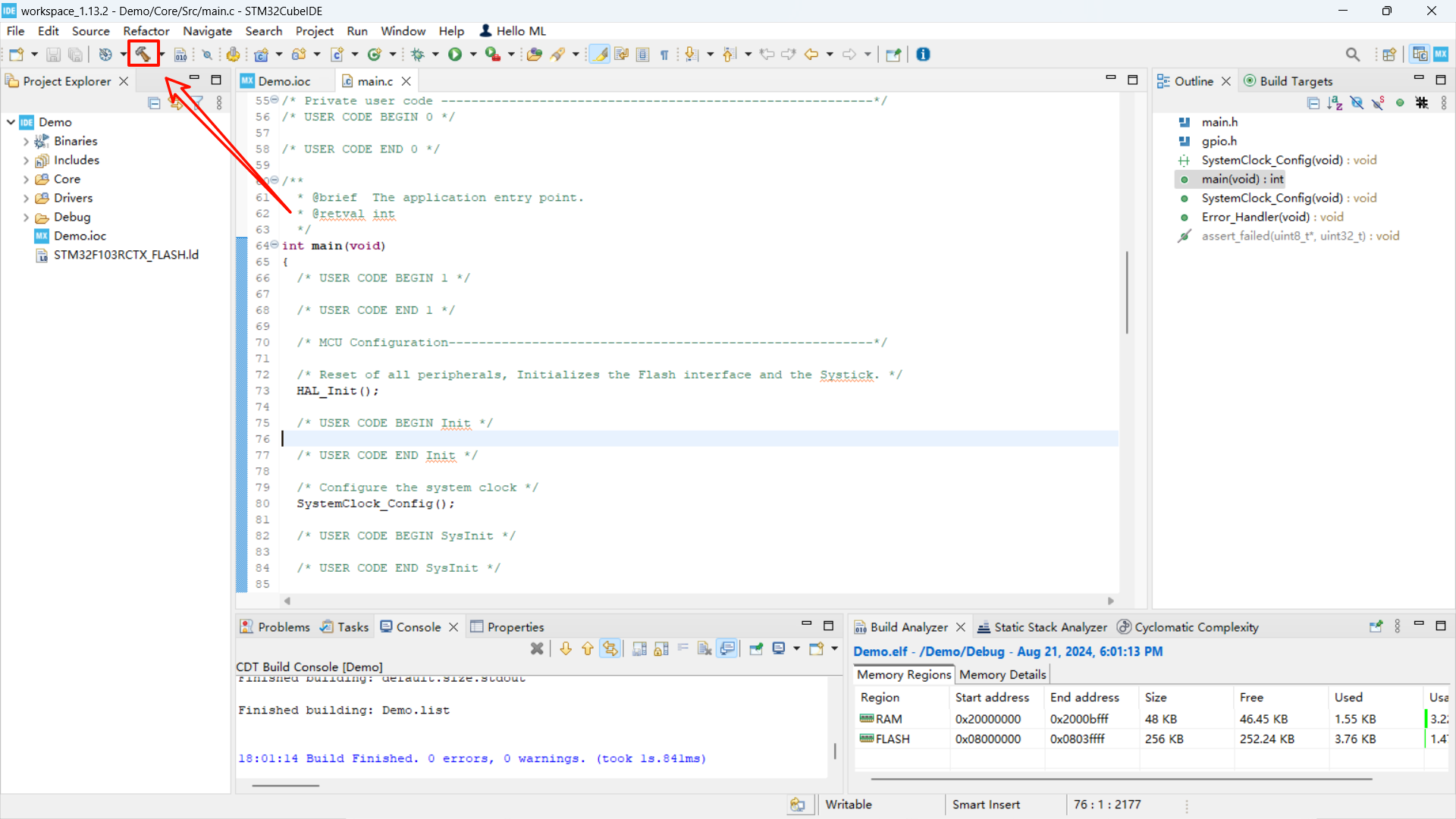1456x819 pixels.
Task: Select Error_Handler(void) in Outline
Action: click(x=1272, y=217)
